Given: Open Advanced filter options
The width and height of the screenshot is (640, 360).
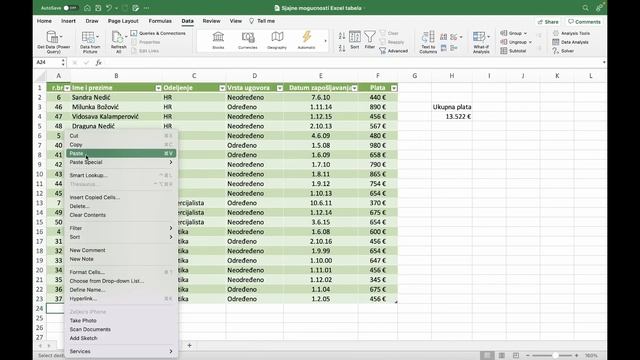Looking at the screenshot, I should tap(393, 51).
